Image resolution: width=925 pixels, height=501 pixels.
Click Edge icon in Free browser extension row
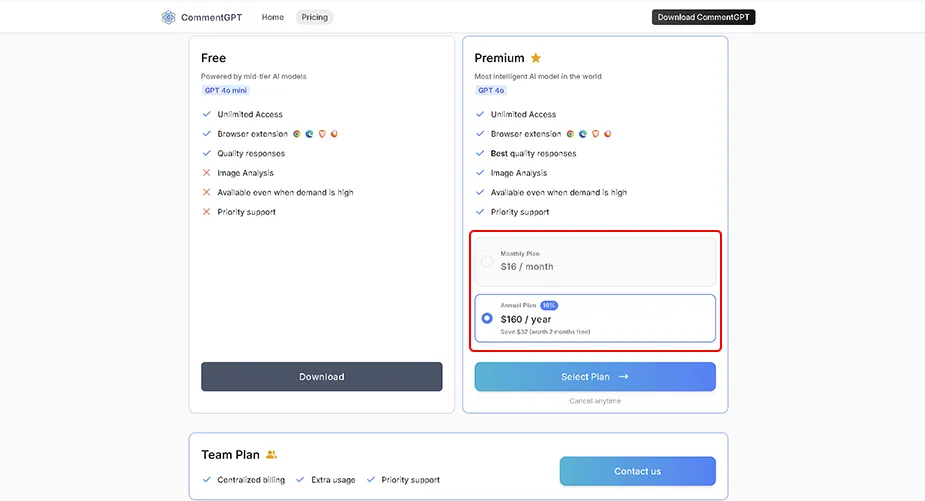coord(309,134)
